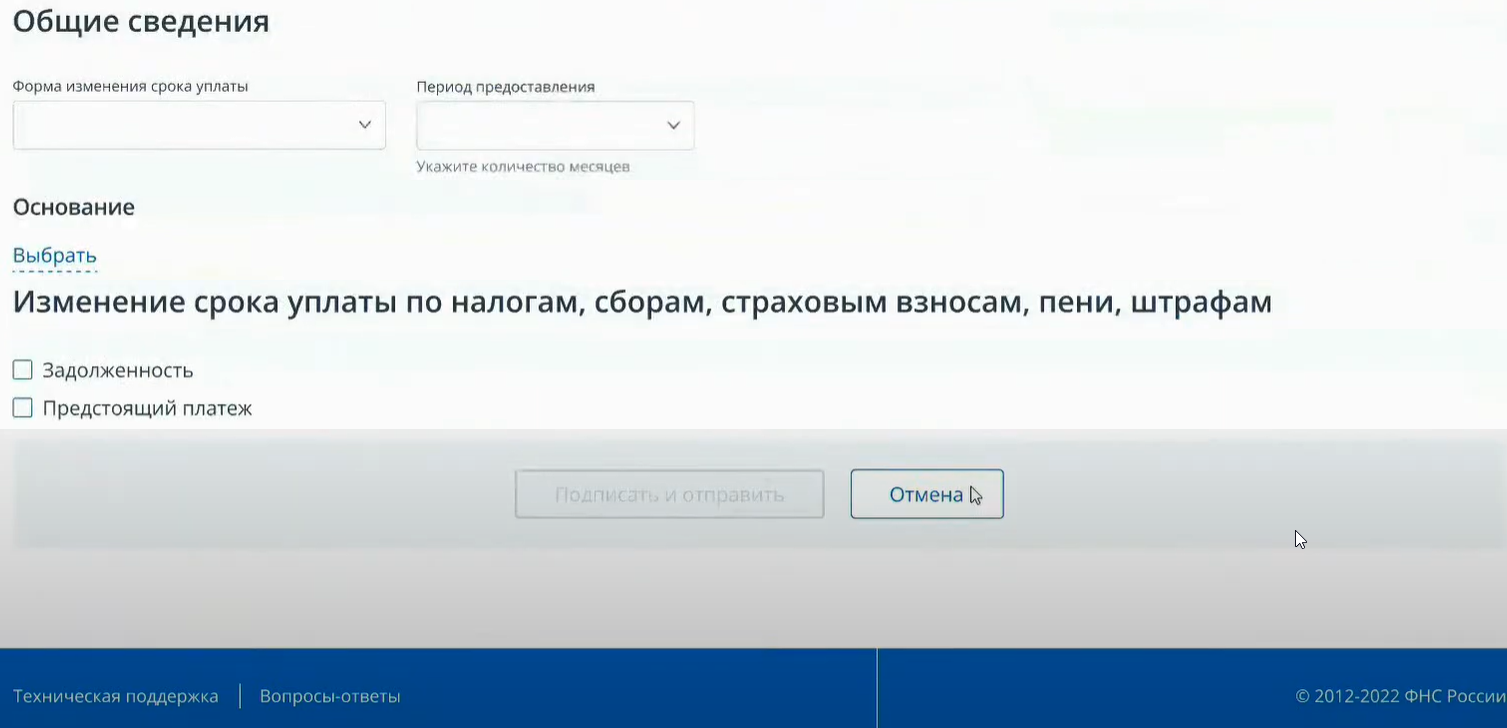
Task: Tick the Задолженность checkbox
Action: pos(22,371)
